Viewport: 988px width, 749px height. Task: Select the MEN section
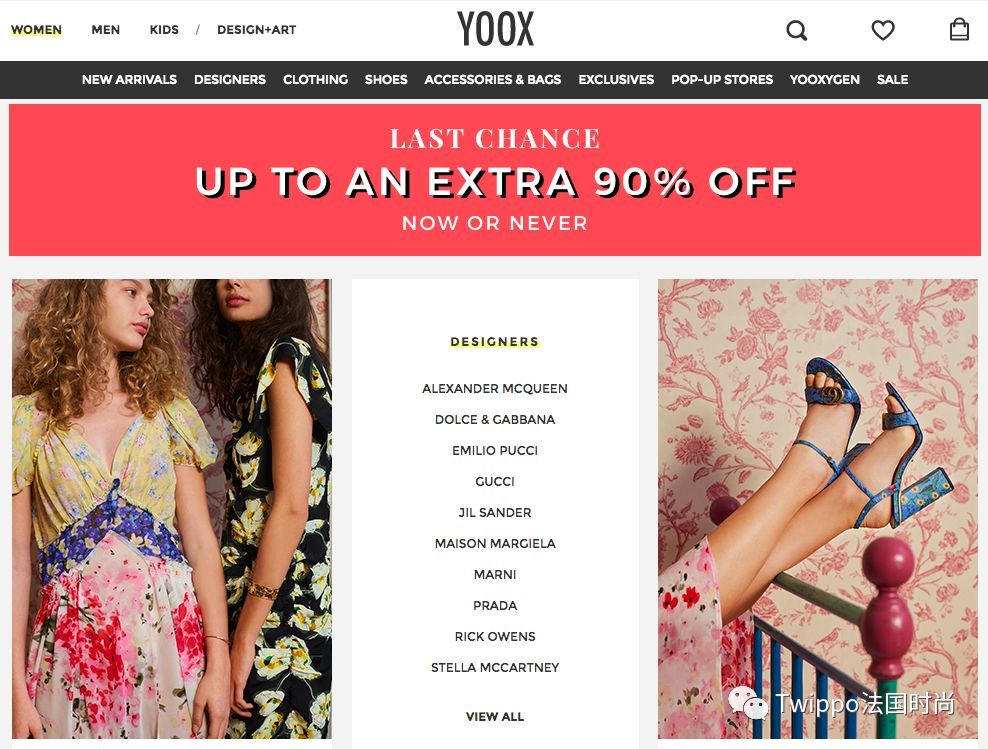tap(105, 30)
